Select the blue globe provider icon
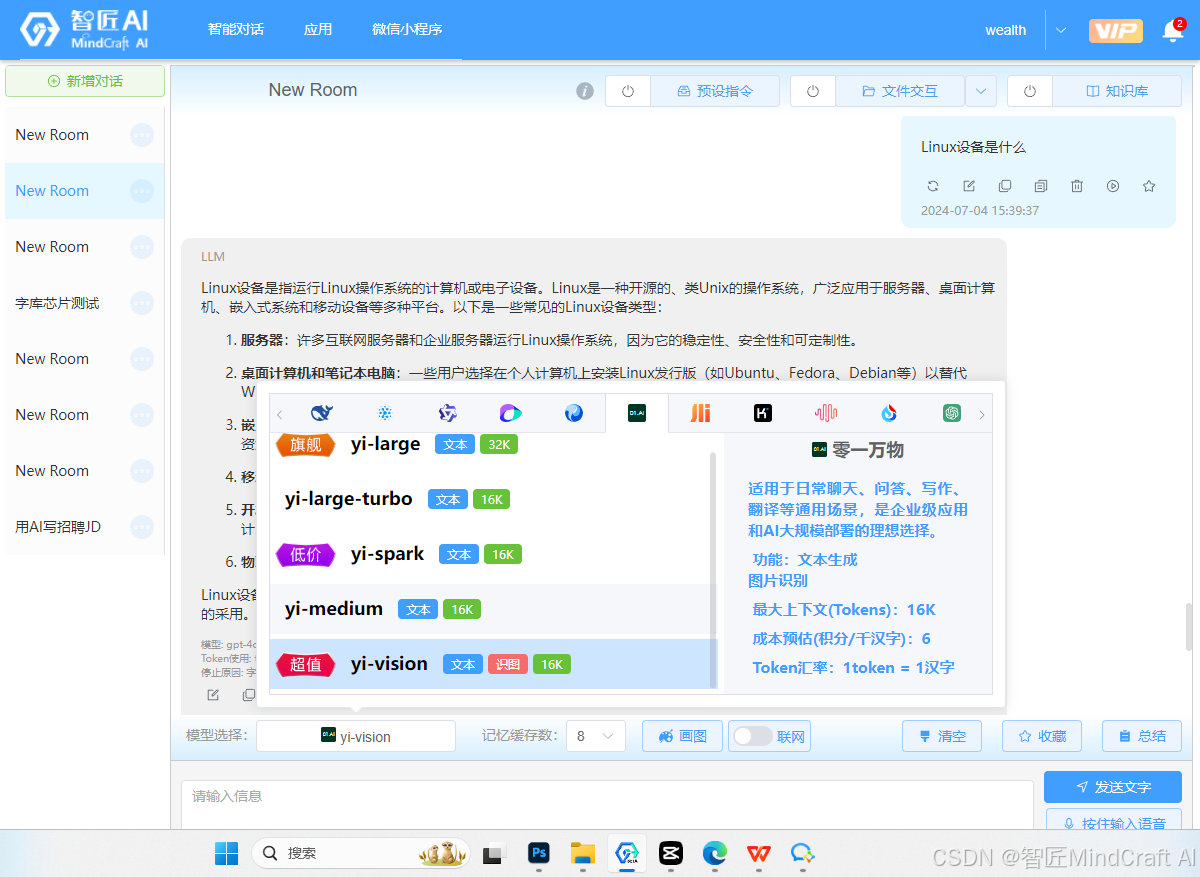This screenshot has width=1200, height=877. point(574,413)
